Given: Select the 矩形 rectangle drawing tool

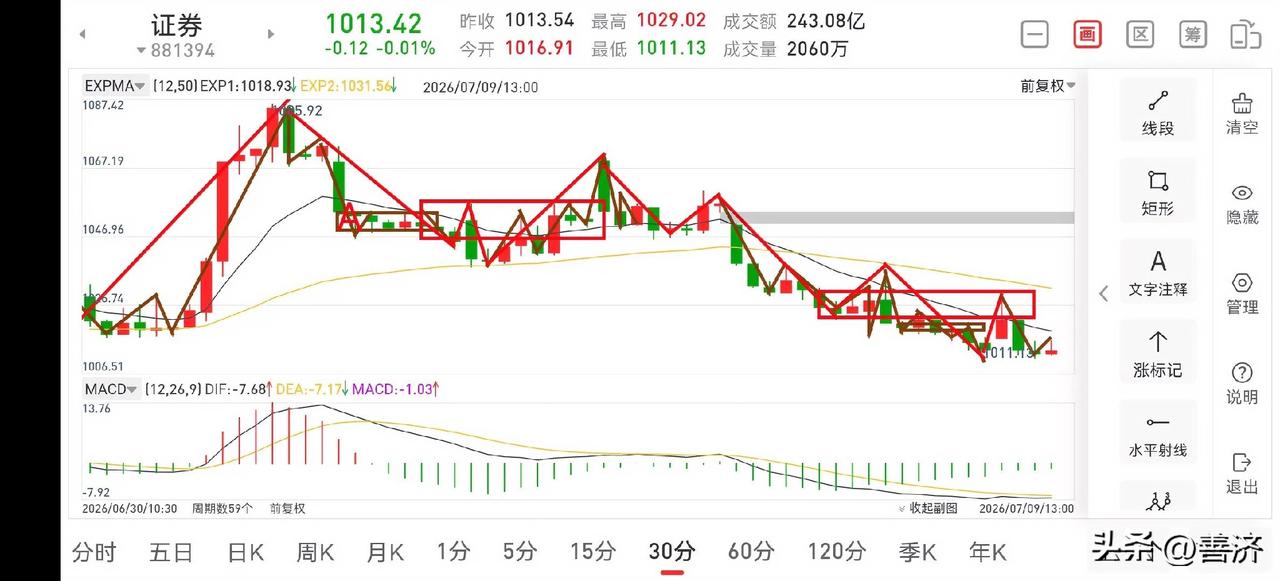Looking at the screenshot, I should (x=1158, y=193).
